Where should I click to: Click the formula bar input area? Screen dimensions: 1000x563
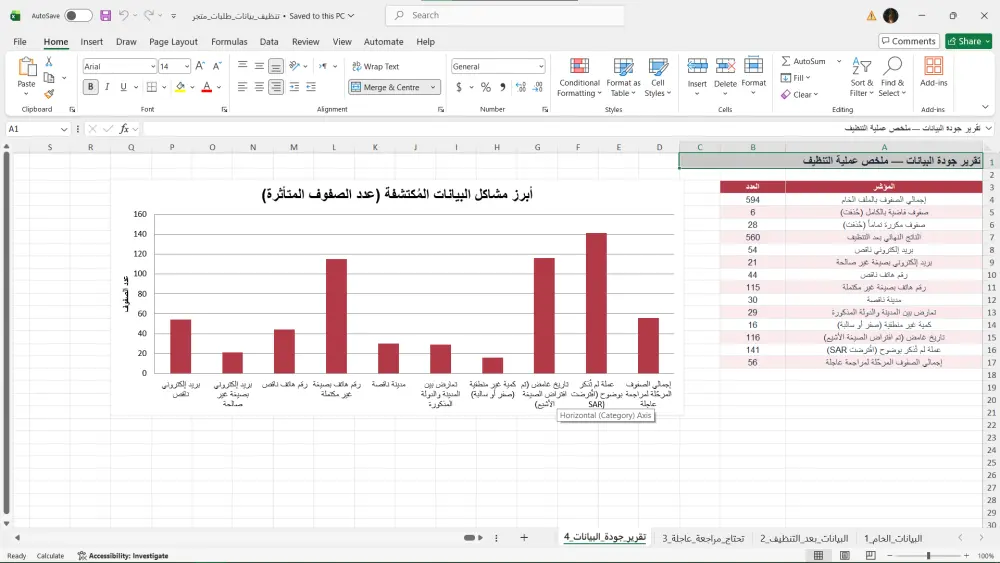pos(561,129)
